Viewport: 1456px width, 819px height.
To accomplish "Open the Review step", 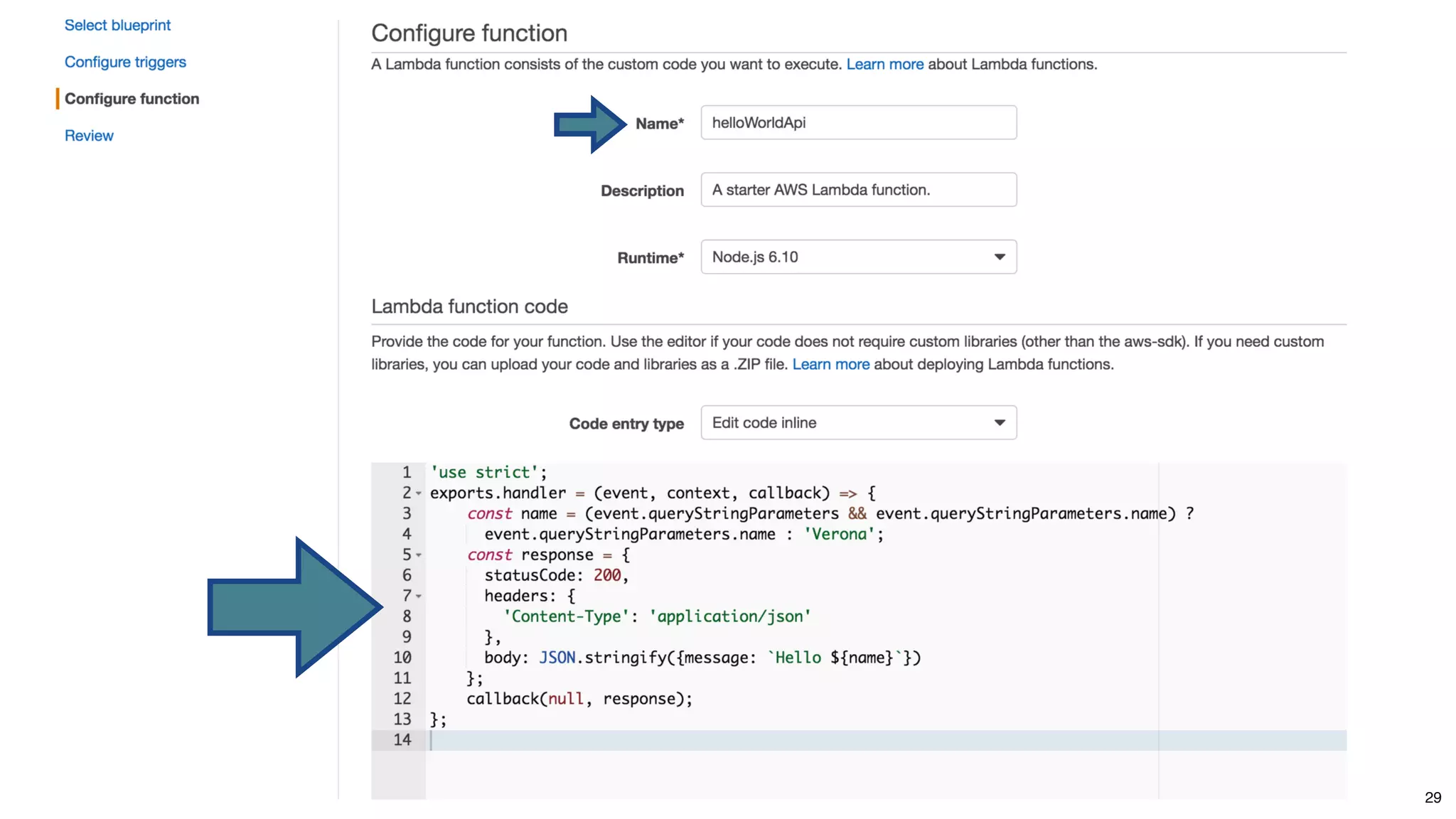I will point(89,136).
